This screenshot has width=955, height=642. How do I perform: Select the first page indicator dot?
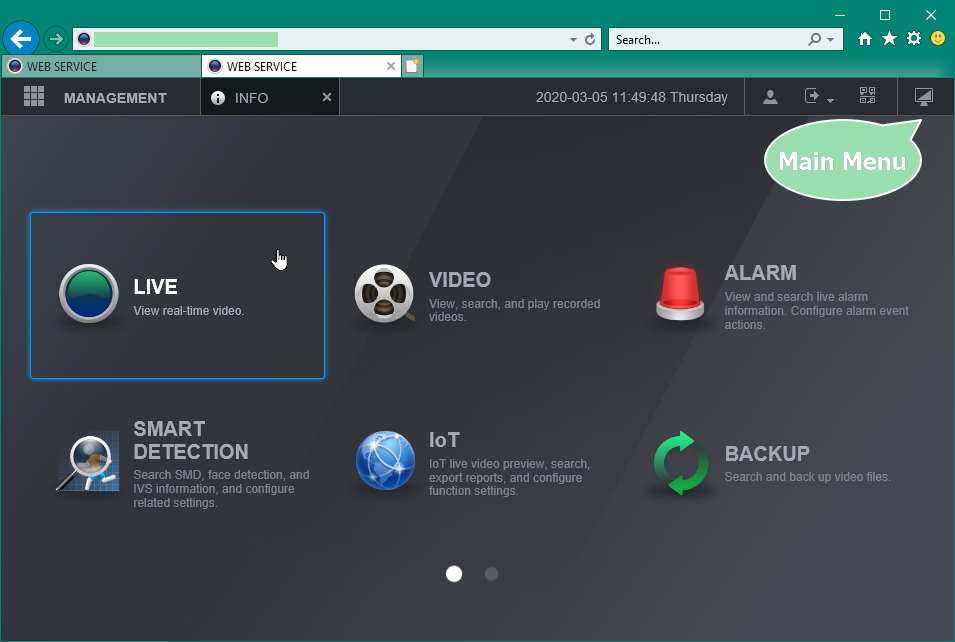(454, 574)
